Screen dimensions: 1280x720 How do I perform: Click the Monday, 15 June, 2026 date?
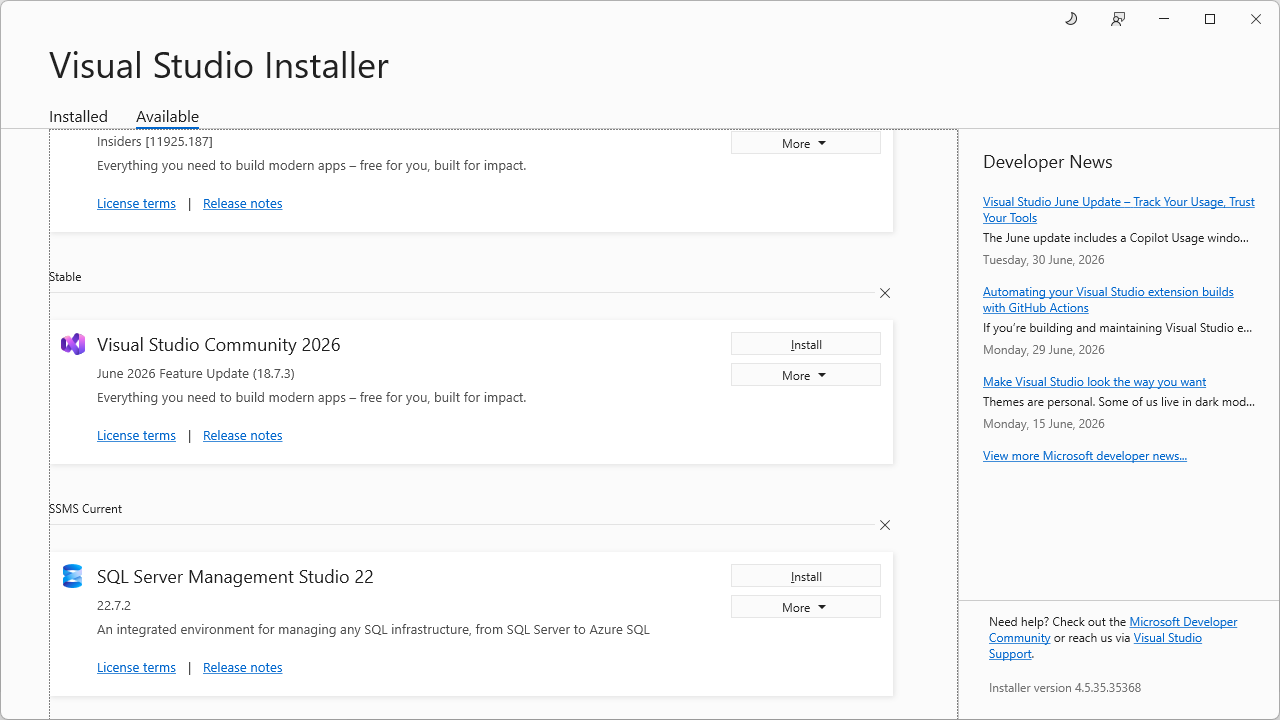pos(1044,423)
